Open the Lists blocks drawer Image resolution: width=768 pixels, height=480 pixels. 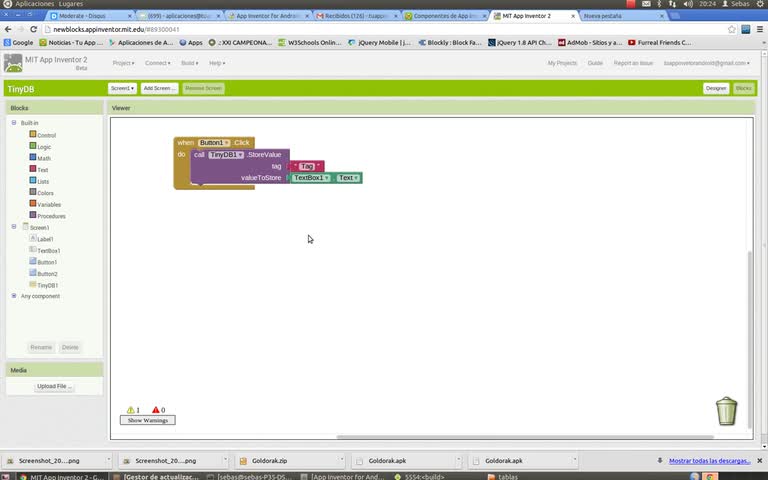point(39,181)
